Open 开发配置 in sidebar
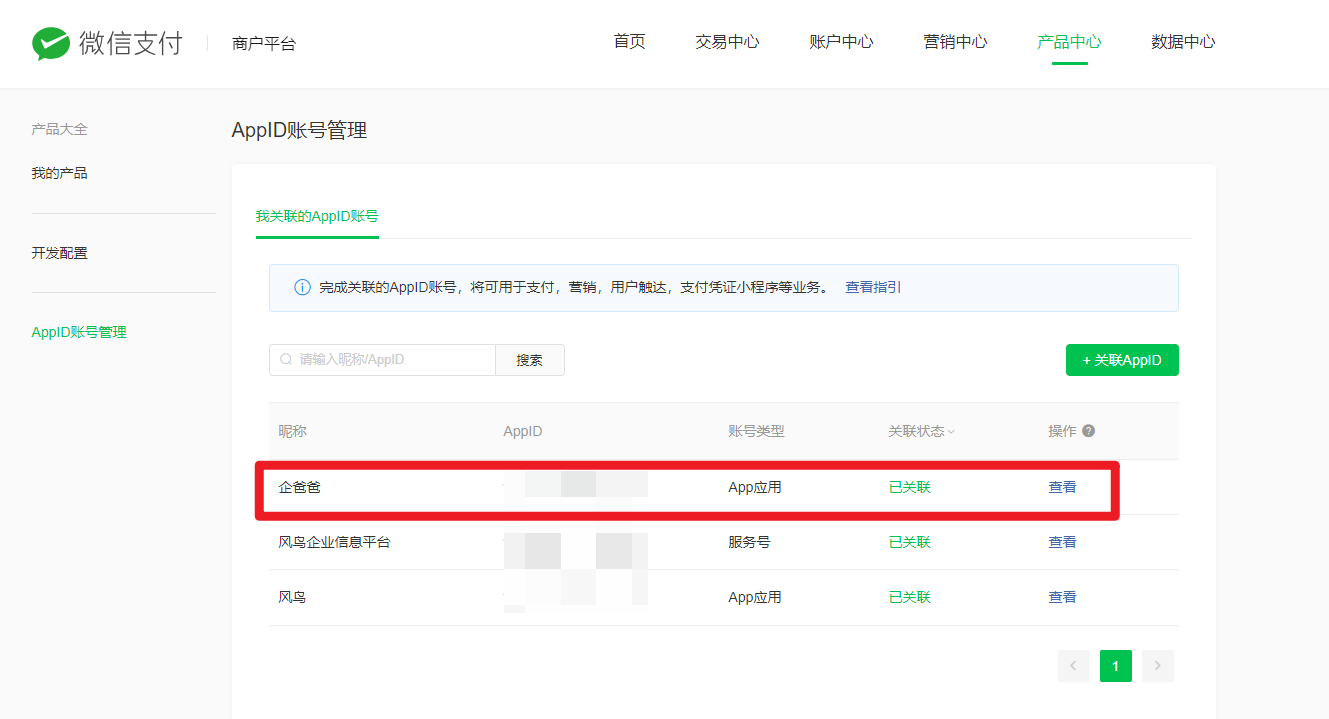 click(60, 253)
